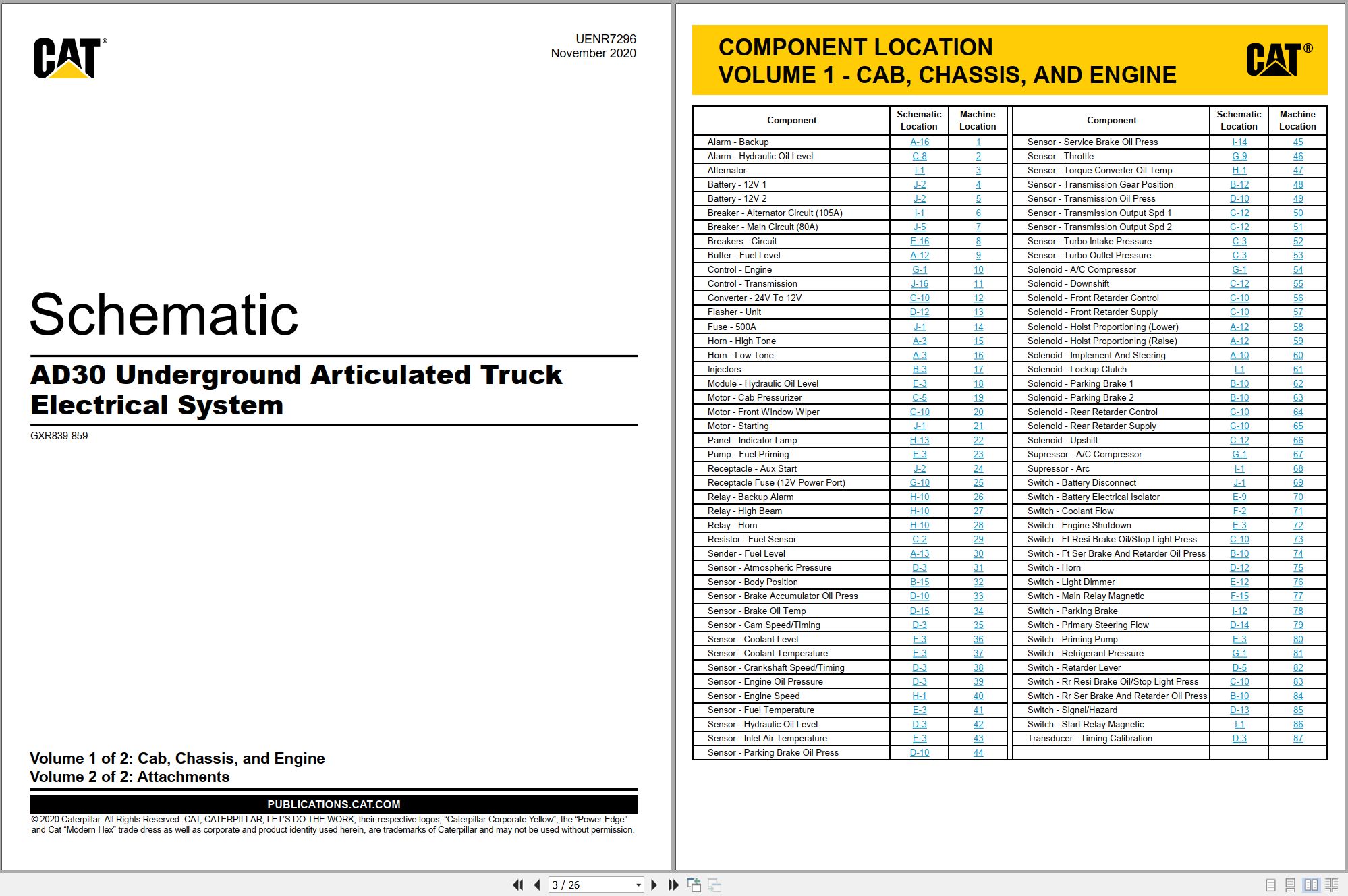Open machine location 14 for Fuse - 500A
1348x896 pixels.
click(978, 327)
